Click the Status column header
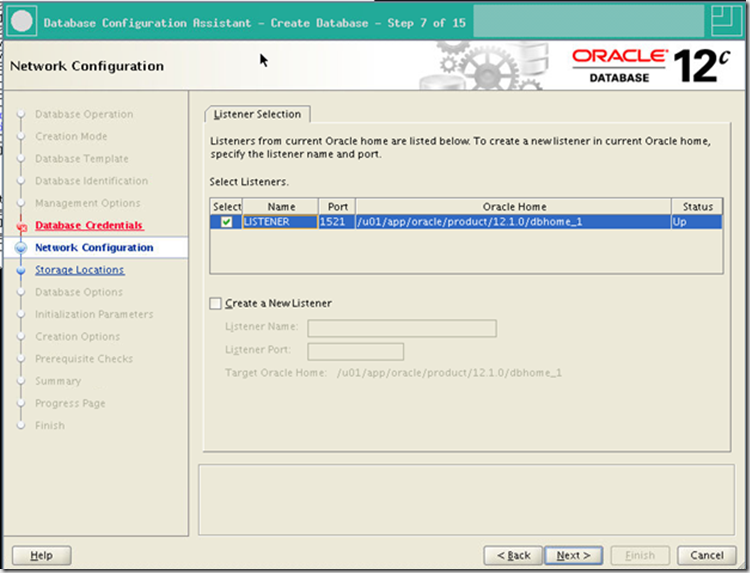Screen dimensions: 750x573 pos(697,207)
